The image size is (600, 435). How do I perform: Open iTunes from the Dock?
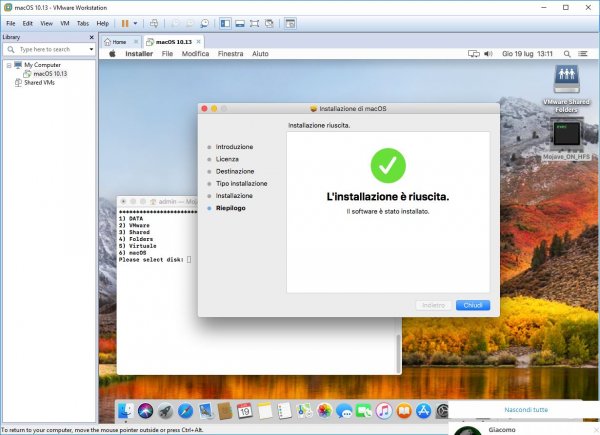pos(384,411)
